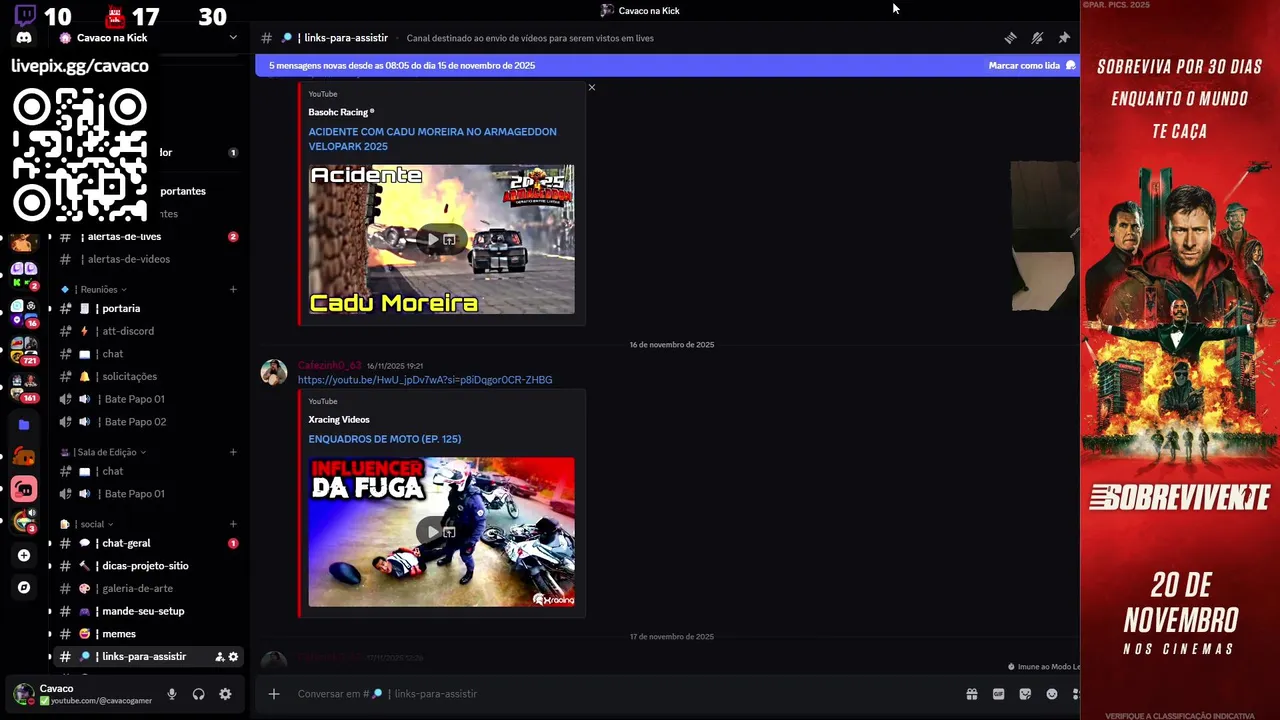Play the Cadu Moreira accident video thumbnail
The width and height of the screenshot is (1280, 720).
tap(441, 239)
